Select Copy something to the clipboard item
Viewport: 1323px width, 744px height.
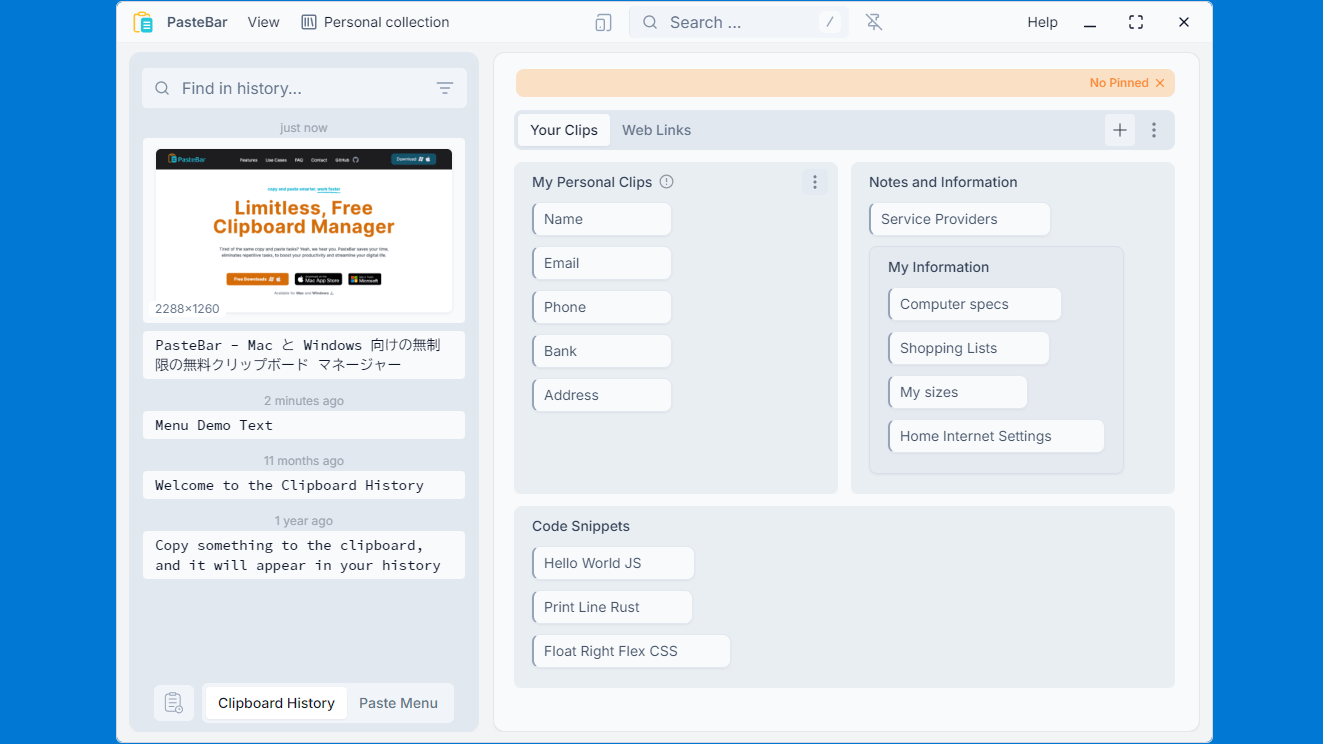(x=304, y=555)
